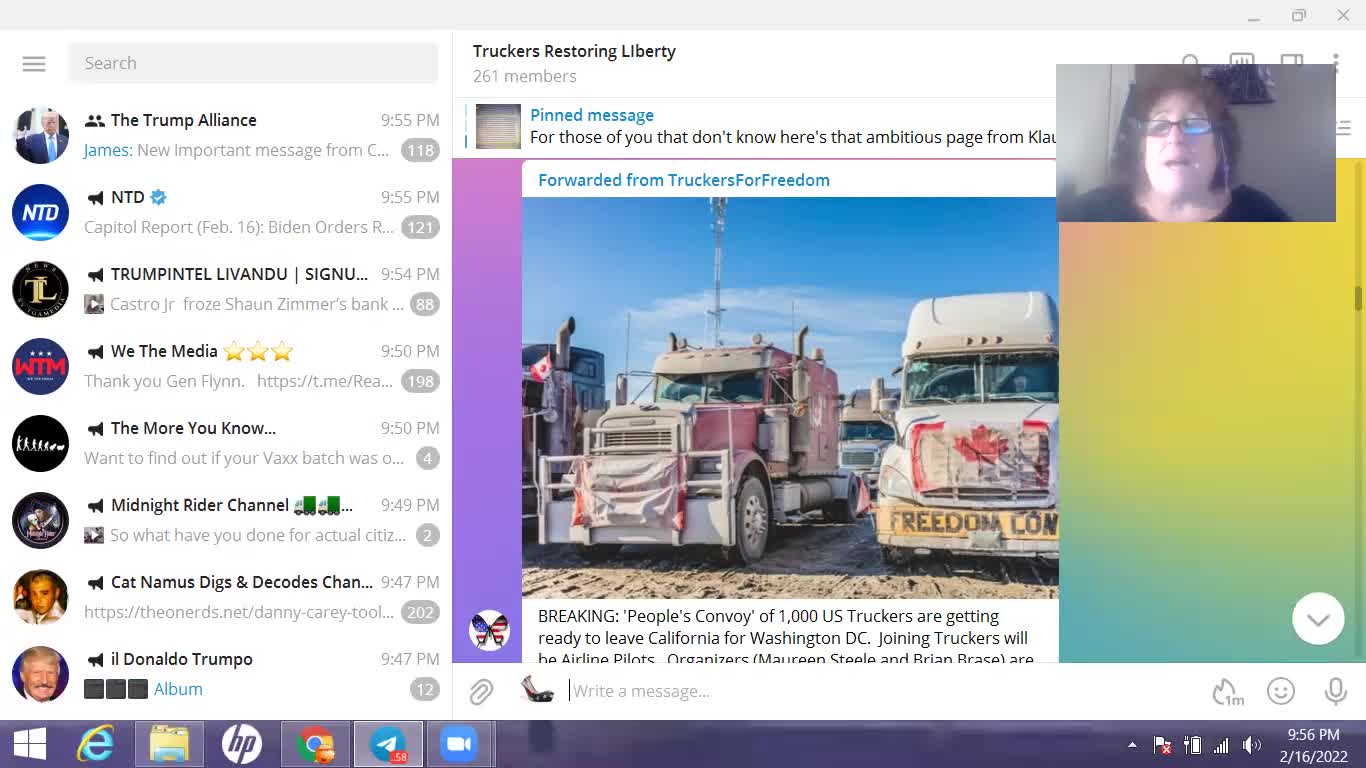The image size is (1366, 768).
Task: Click the Telegram taskbar icon
Action: click(388, 744)
